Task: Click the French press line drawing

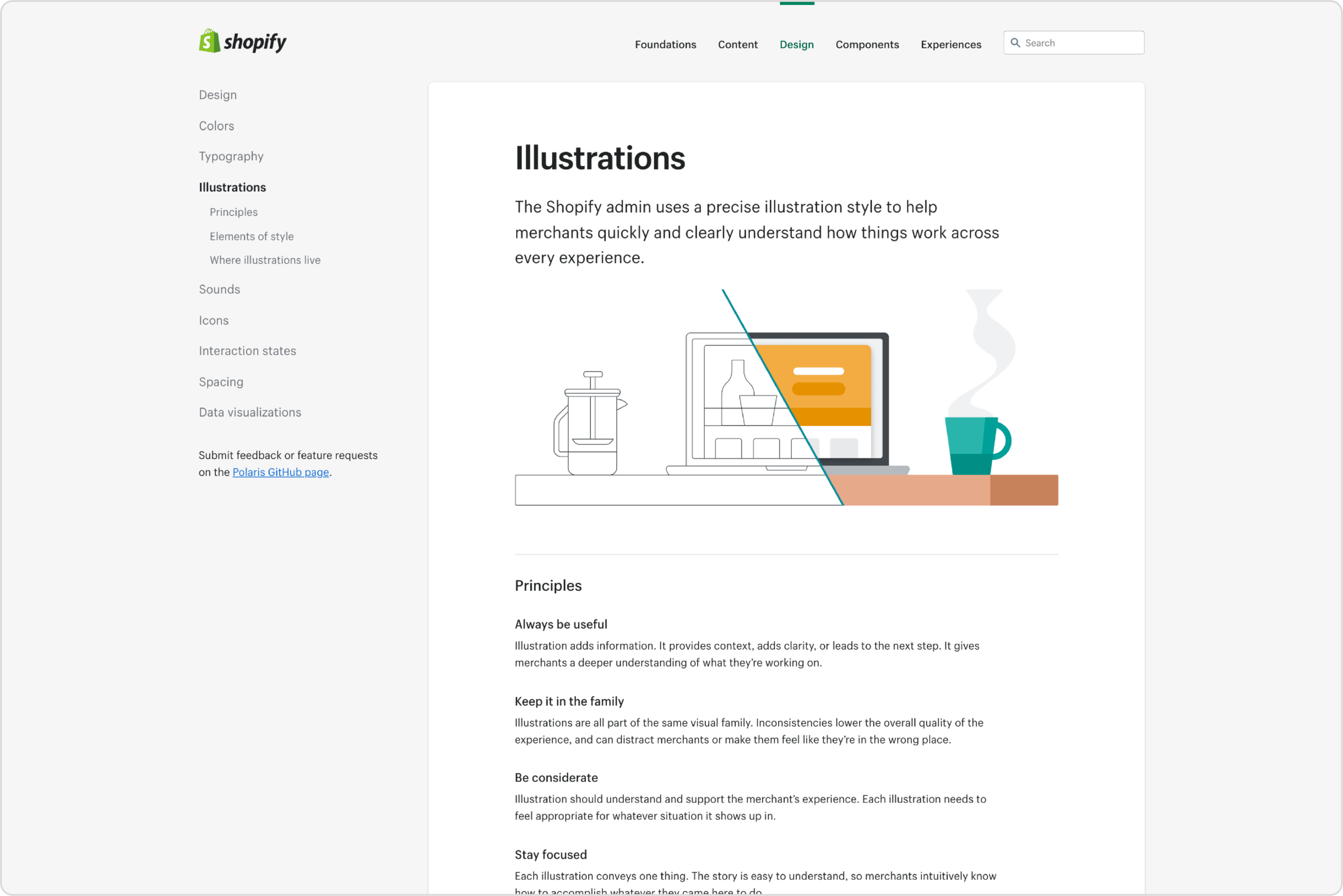Action: (x=590, y=425)
